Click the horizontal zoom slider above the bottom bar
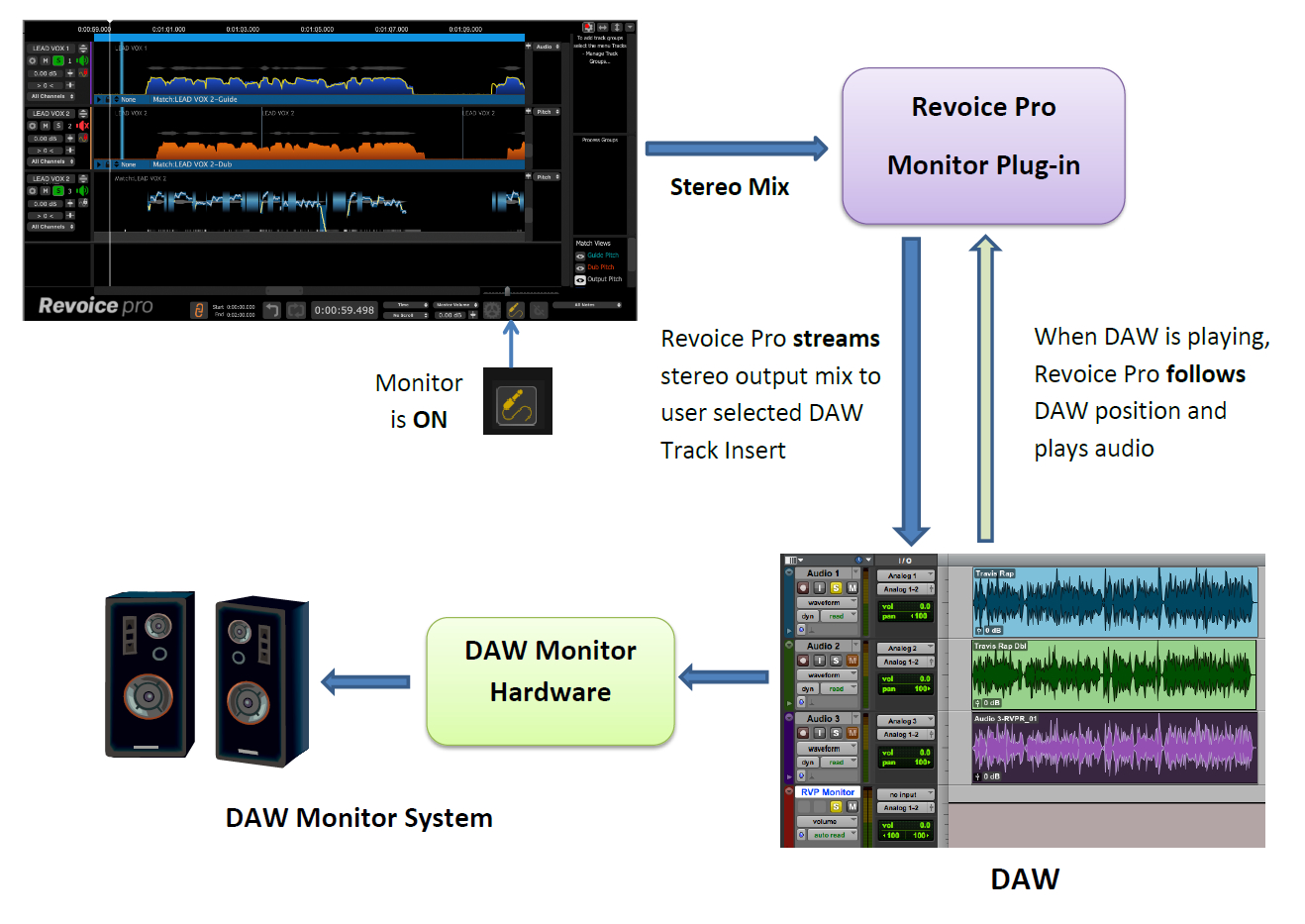Viewport: 1305px width, 924px height. 507,291
